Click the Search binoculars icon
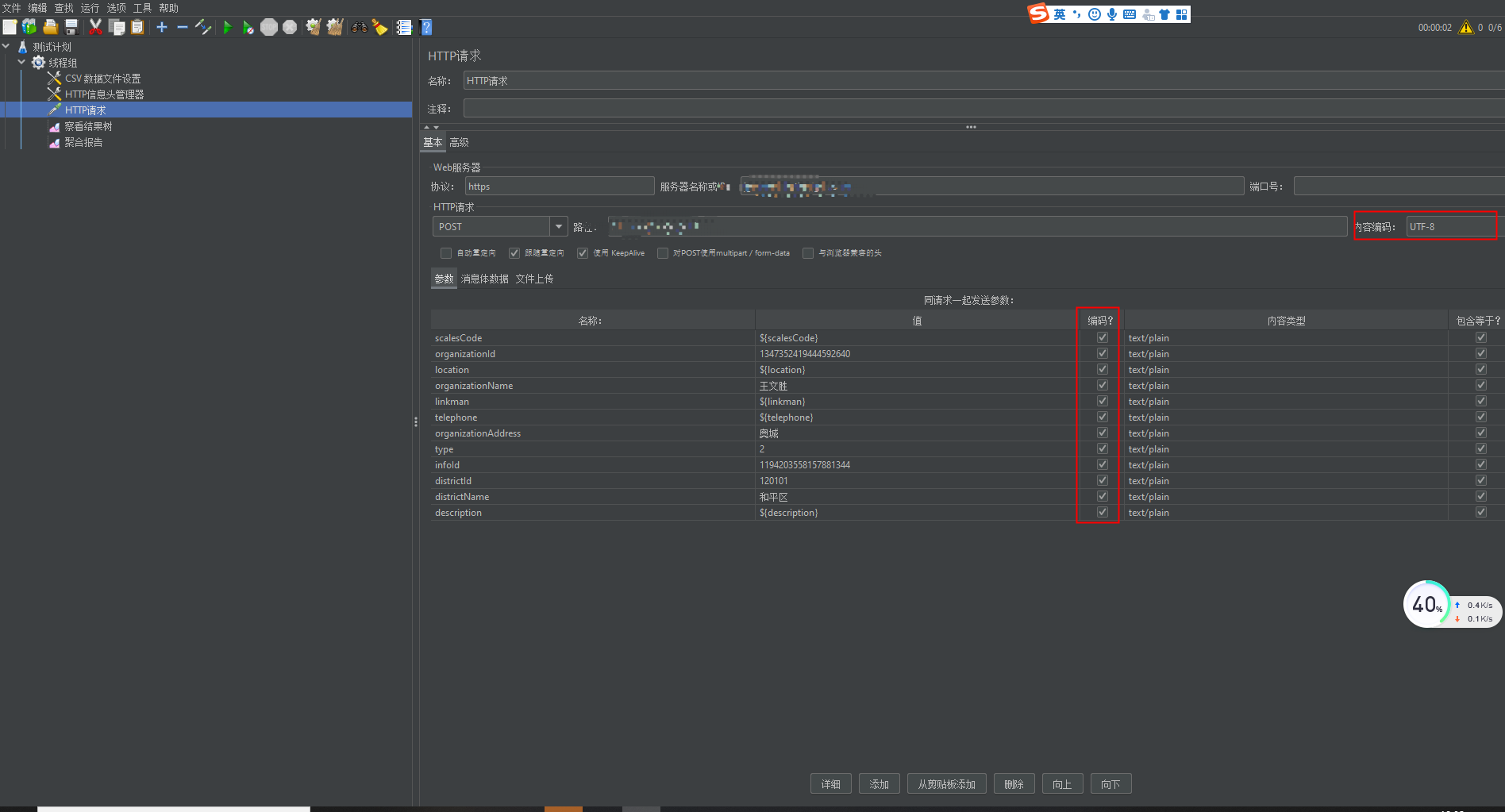This screenshot has width=1505, height=812. point(360,27)
